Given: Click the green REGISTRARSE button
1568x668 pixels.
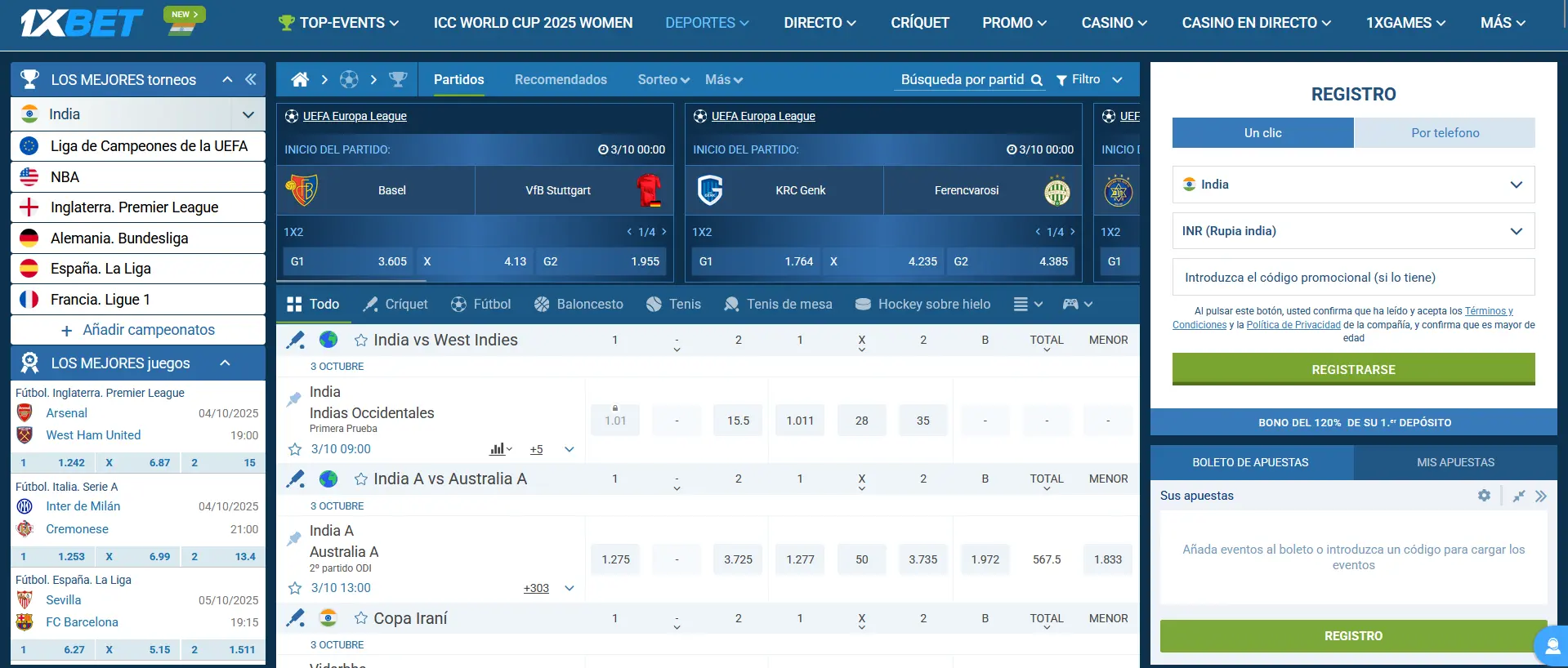Looking at the screenshot, I should click(x=1353, y=369).
